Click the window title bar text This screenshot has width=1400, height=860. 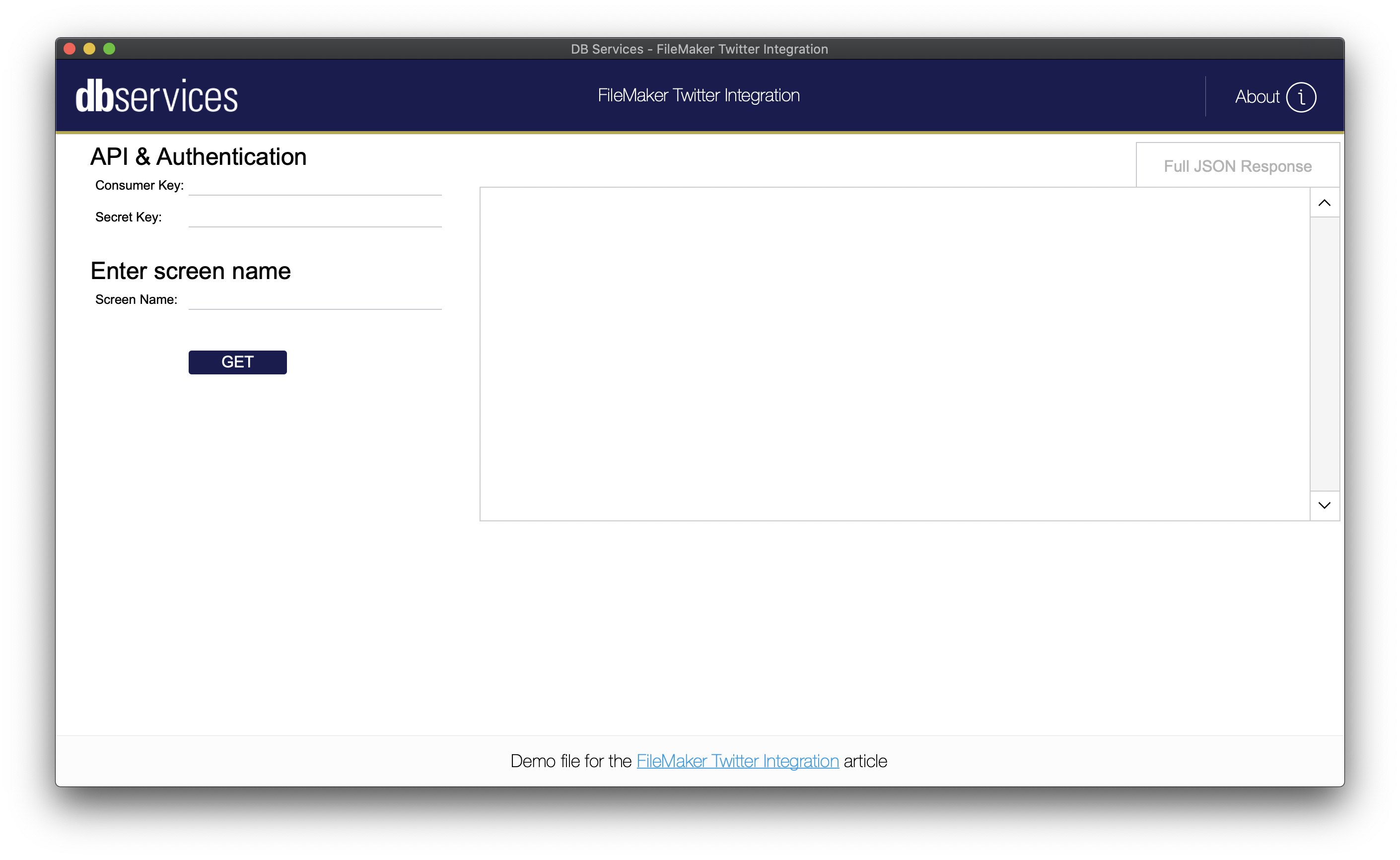699,50
